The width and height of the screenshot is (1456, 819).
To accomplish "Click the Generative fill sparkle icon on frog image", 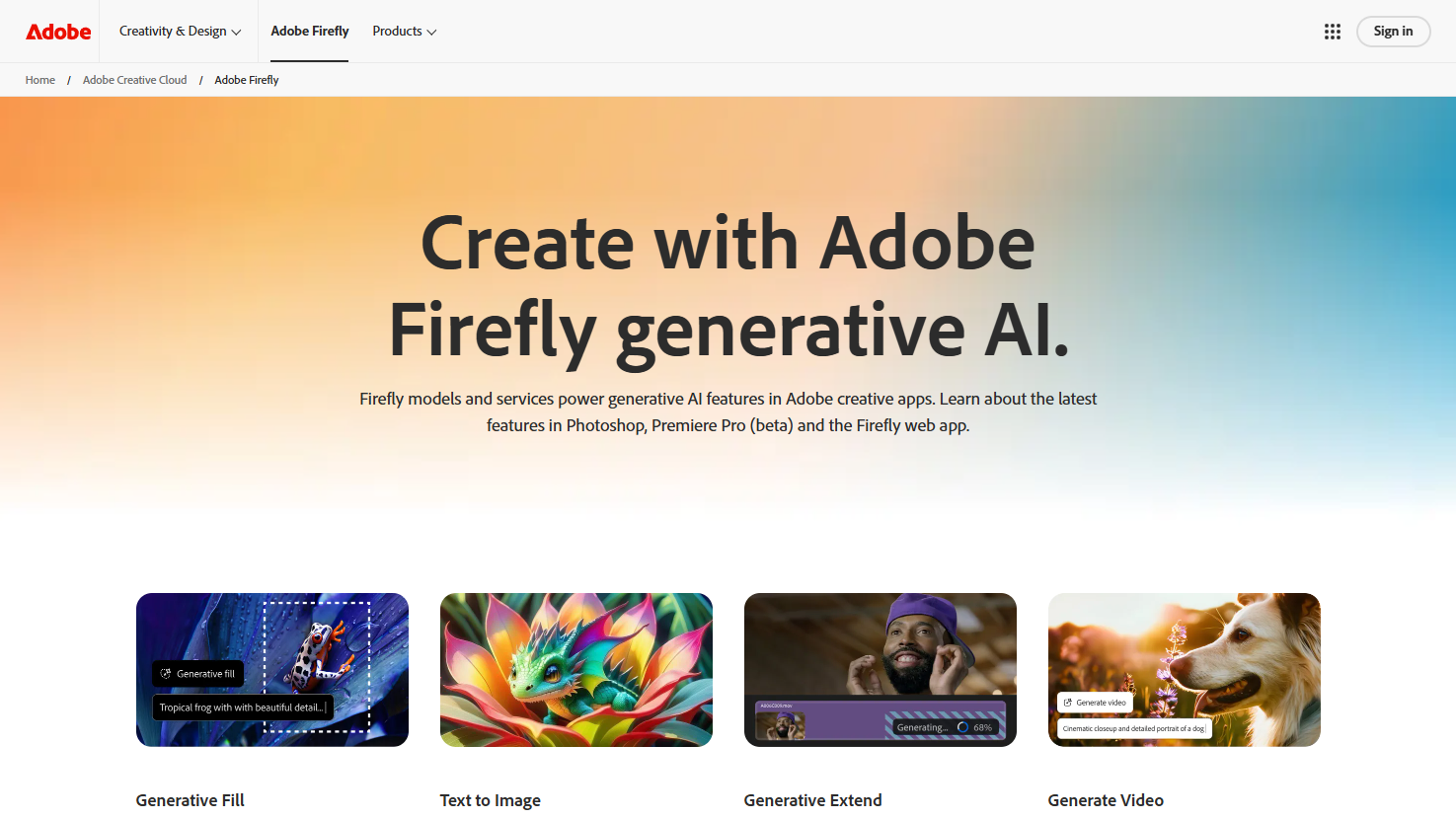I will click(x=166, y=674).
